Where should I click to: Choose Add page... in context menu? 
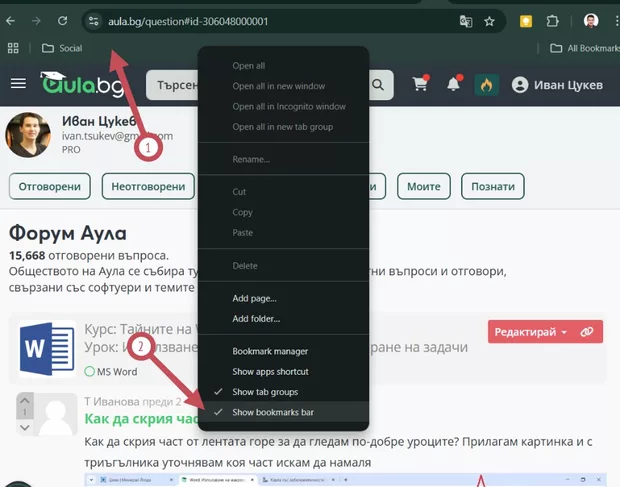(283, 298)
